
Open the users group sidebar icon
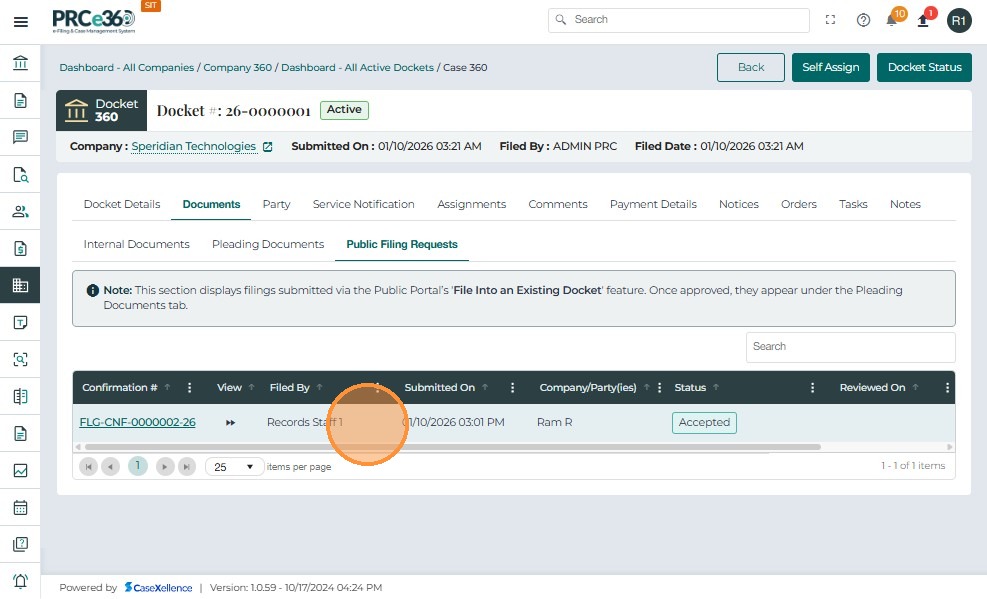20,211
